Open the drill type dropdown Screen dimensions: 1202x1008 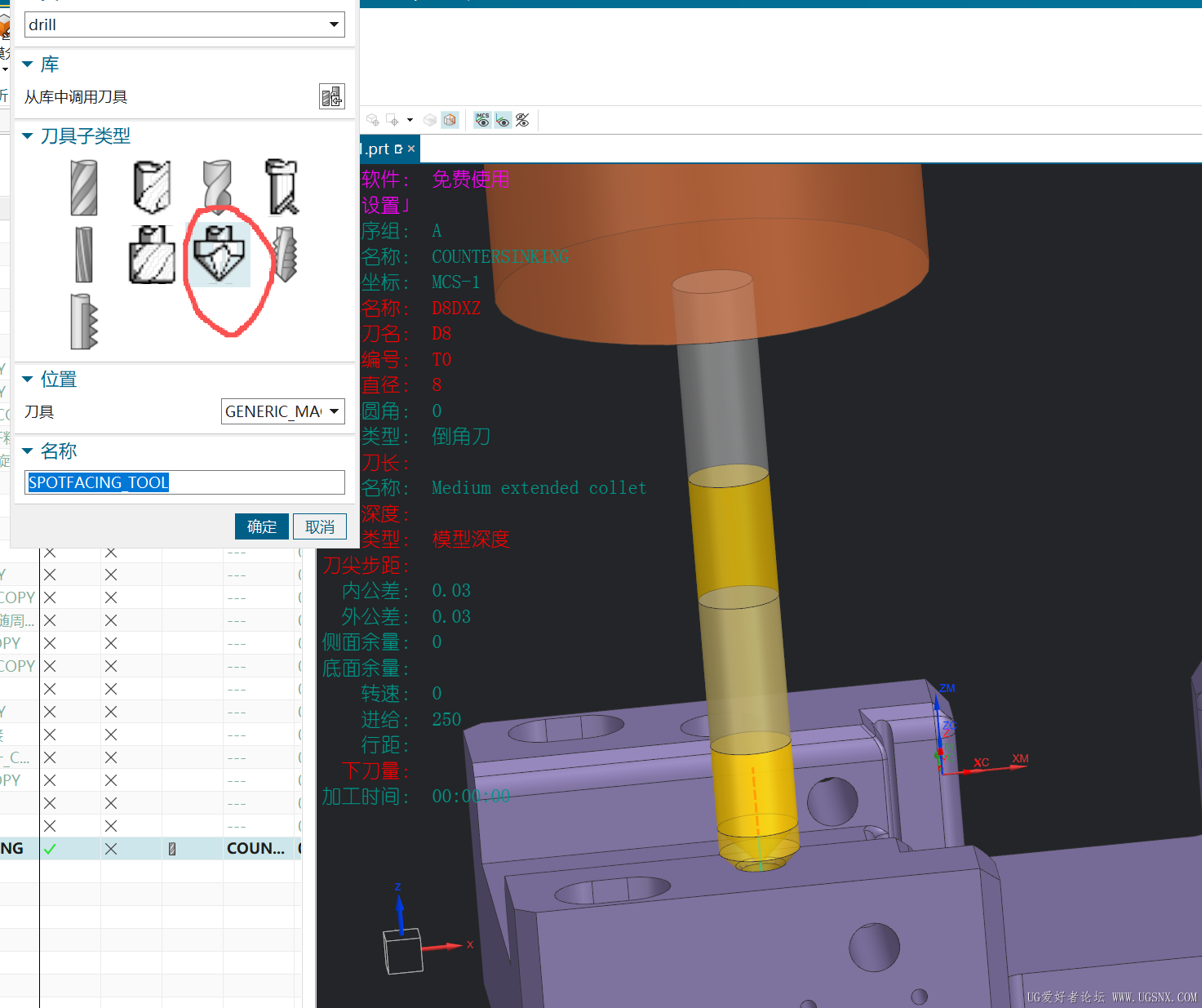click(184, 24)
